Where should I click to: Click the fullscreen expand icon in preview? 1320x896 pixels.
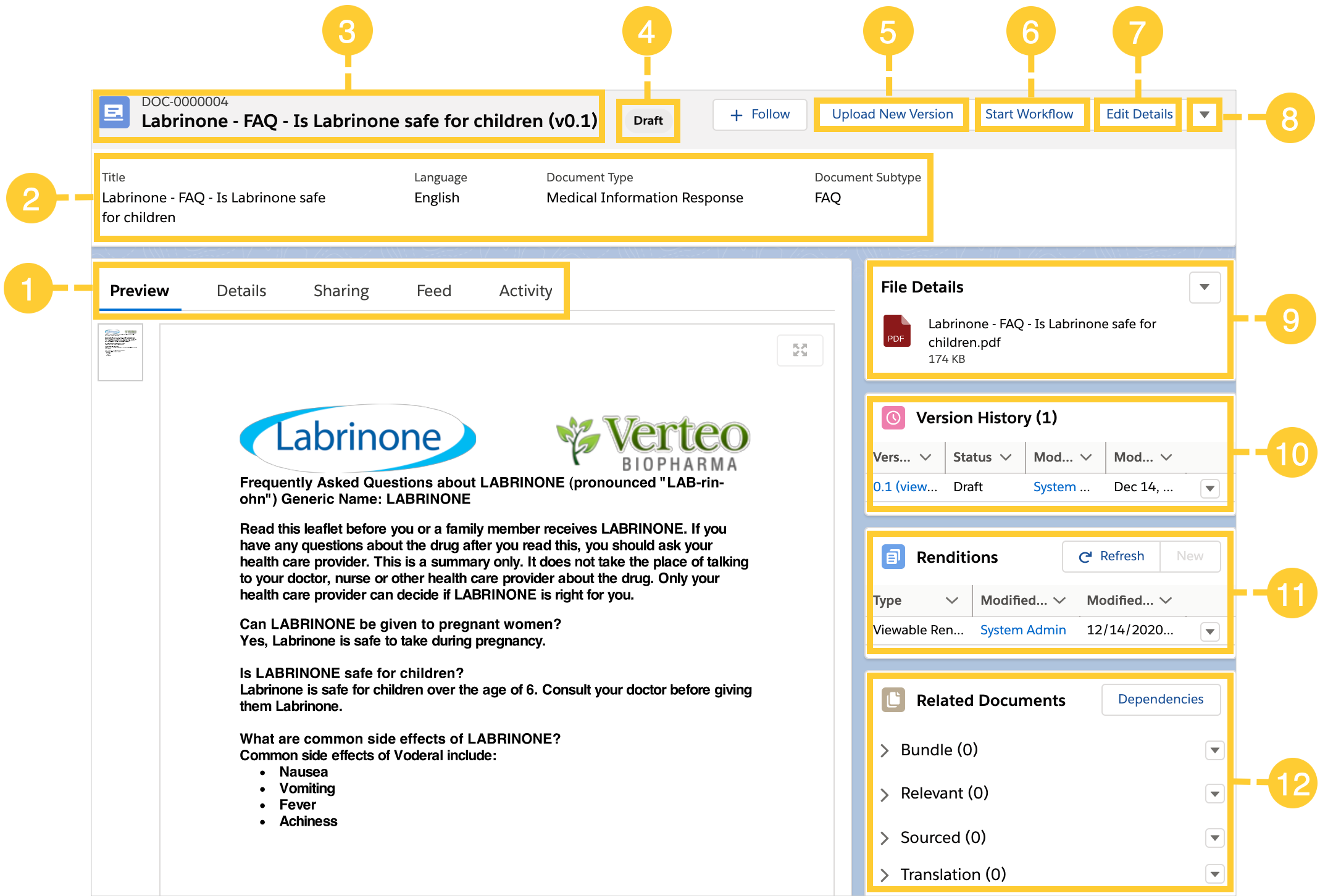800,351
